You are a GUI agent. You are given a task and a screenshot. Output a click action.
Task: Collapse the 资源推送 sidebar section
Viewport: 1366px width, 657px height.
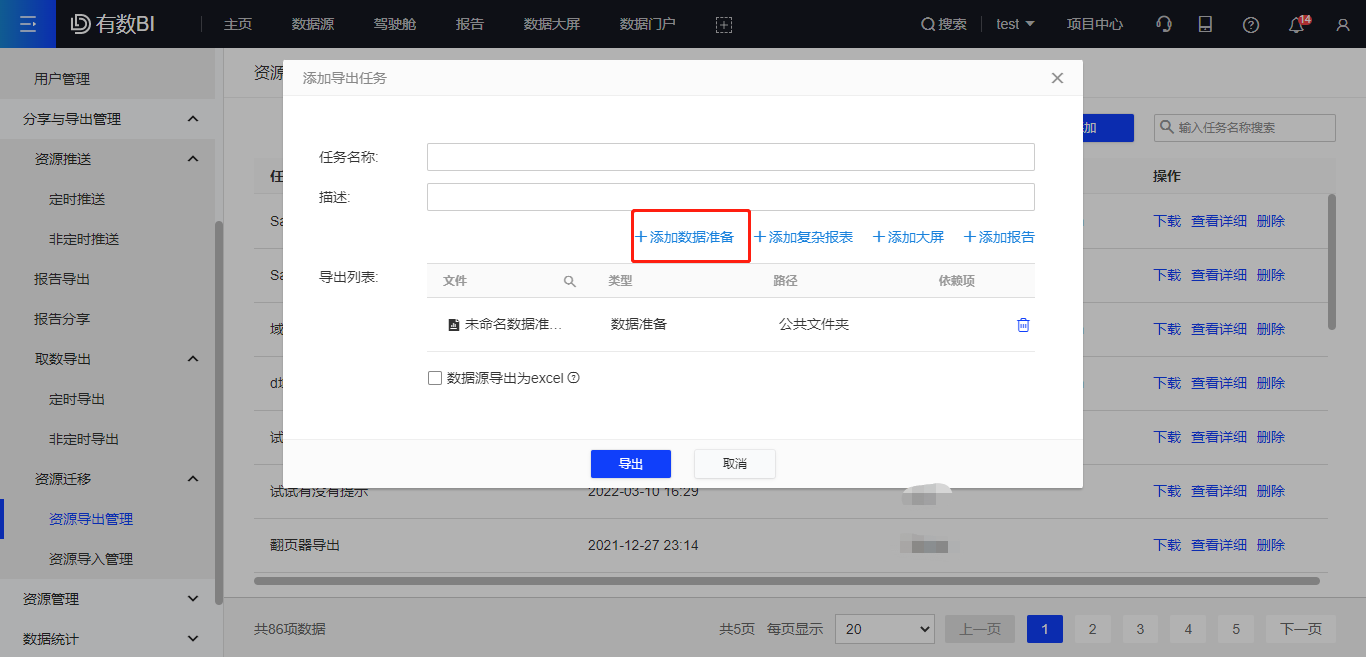(x=193, y=159)
